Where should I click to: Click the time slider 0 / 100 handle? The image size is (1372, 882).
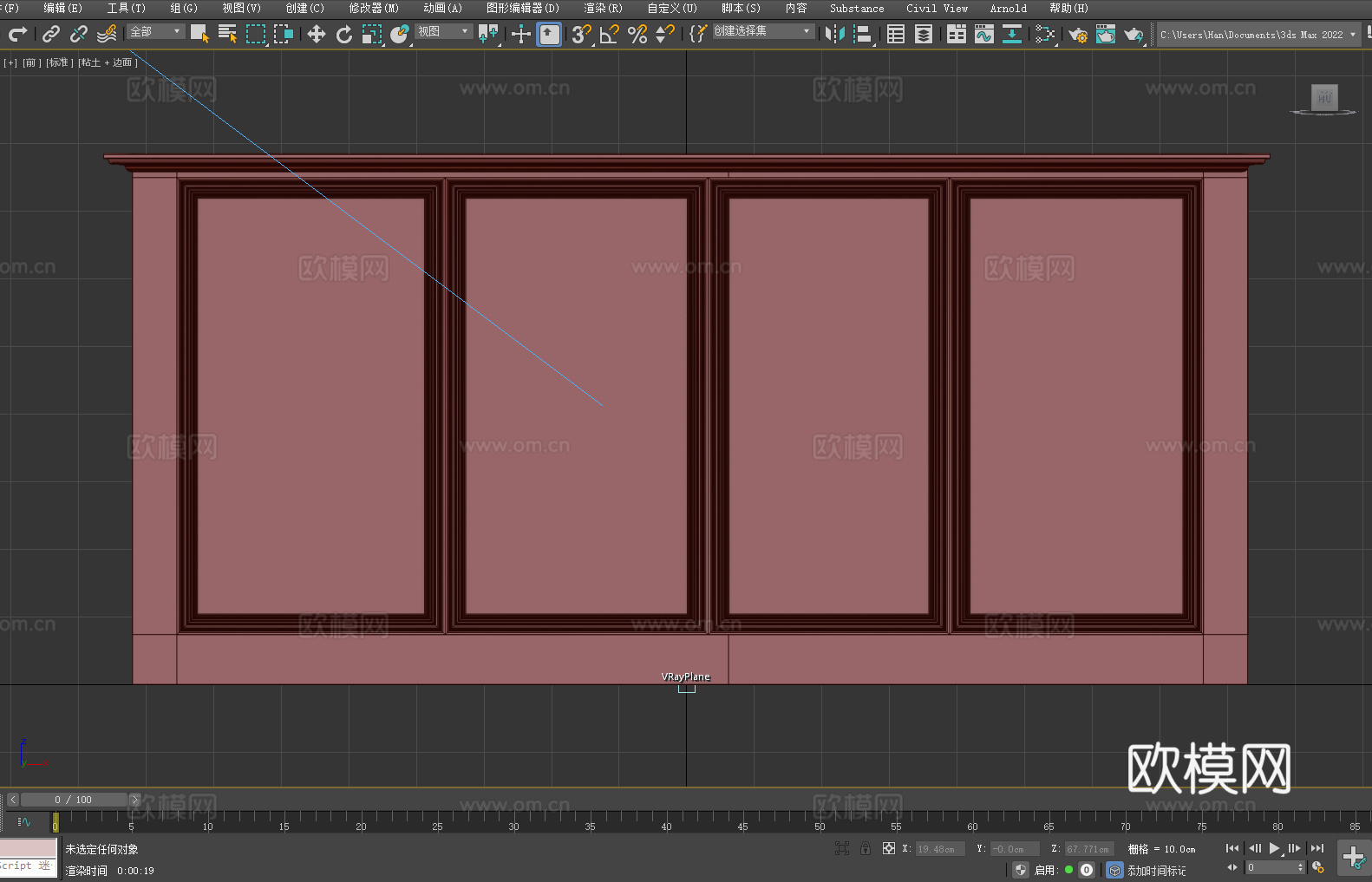click(x=75, y=800)
